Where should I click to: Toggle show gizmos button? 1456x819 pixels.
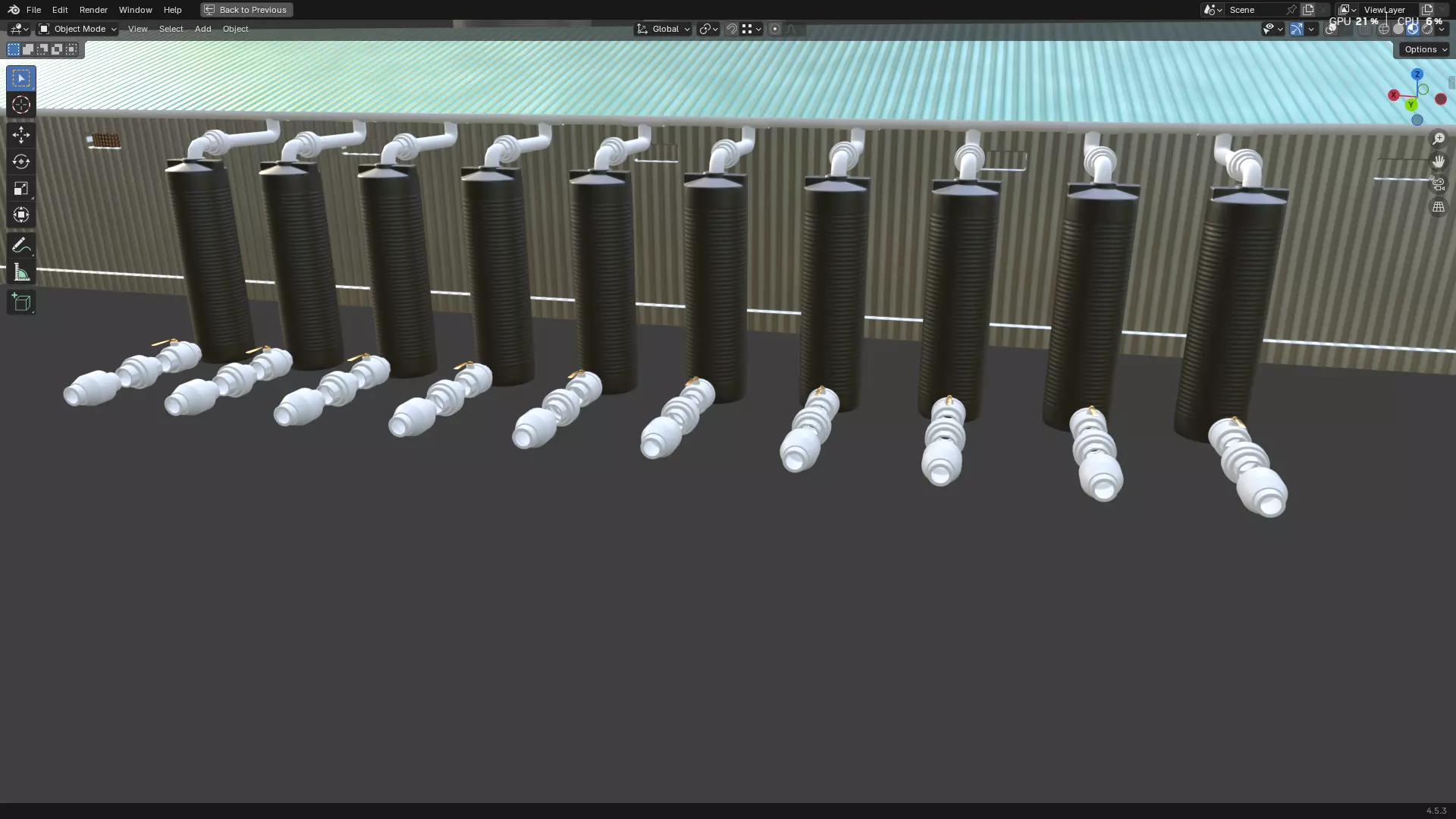1296,29
